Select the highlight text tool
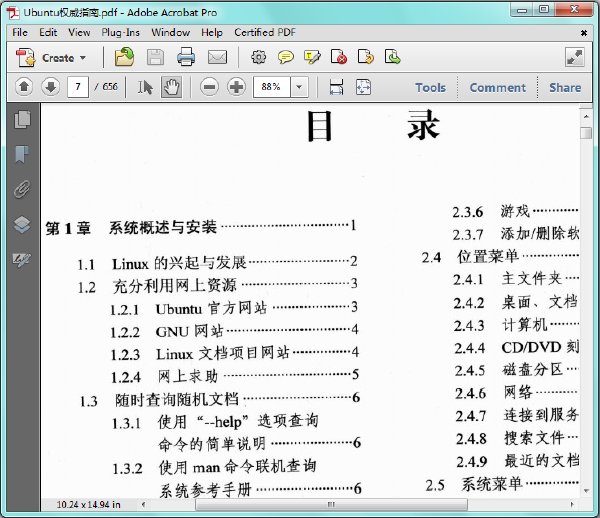 tap(312, 57)
